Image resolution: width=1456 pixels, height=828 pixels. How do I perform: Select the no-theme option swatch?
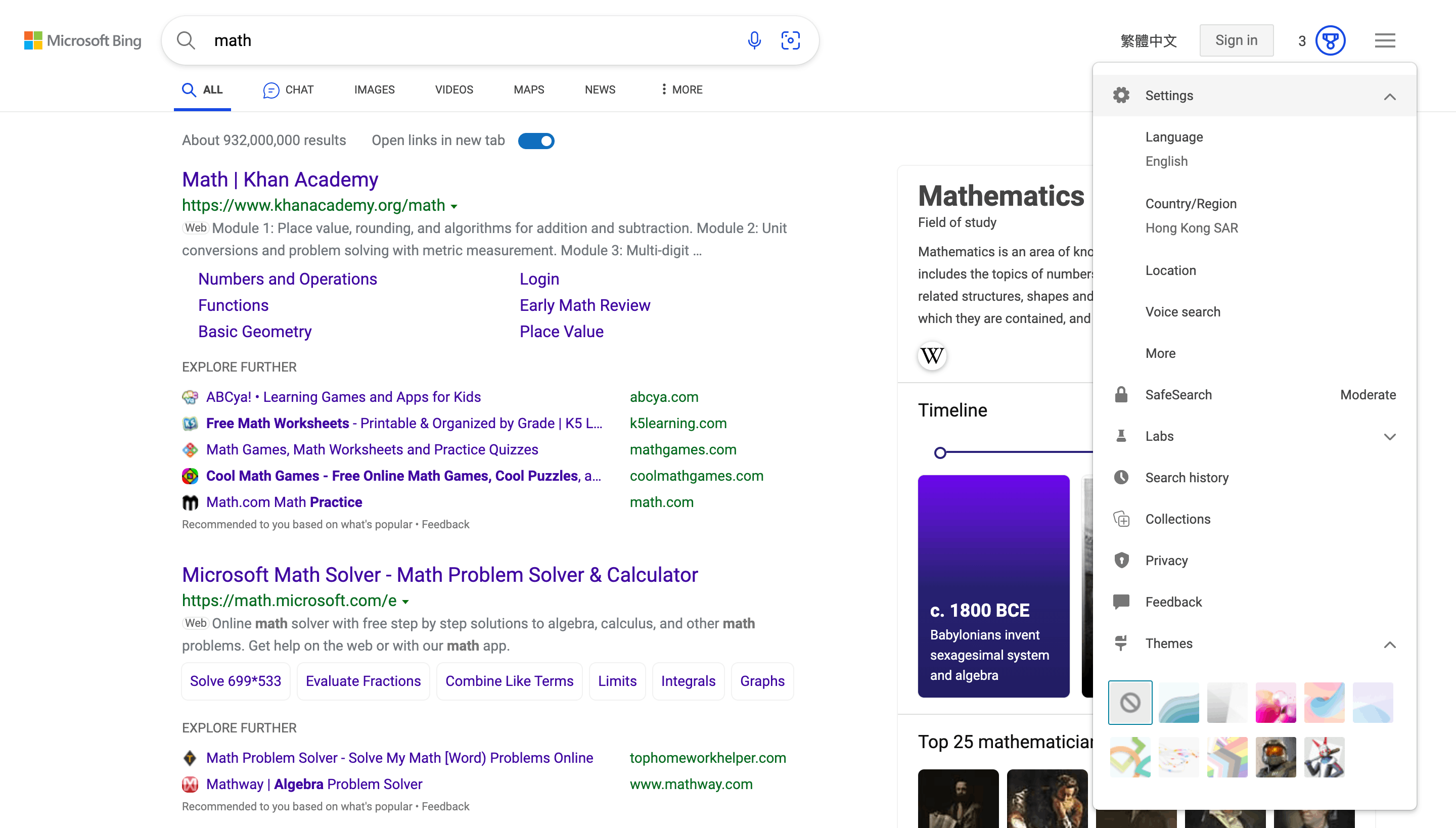[1130, 702]
